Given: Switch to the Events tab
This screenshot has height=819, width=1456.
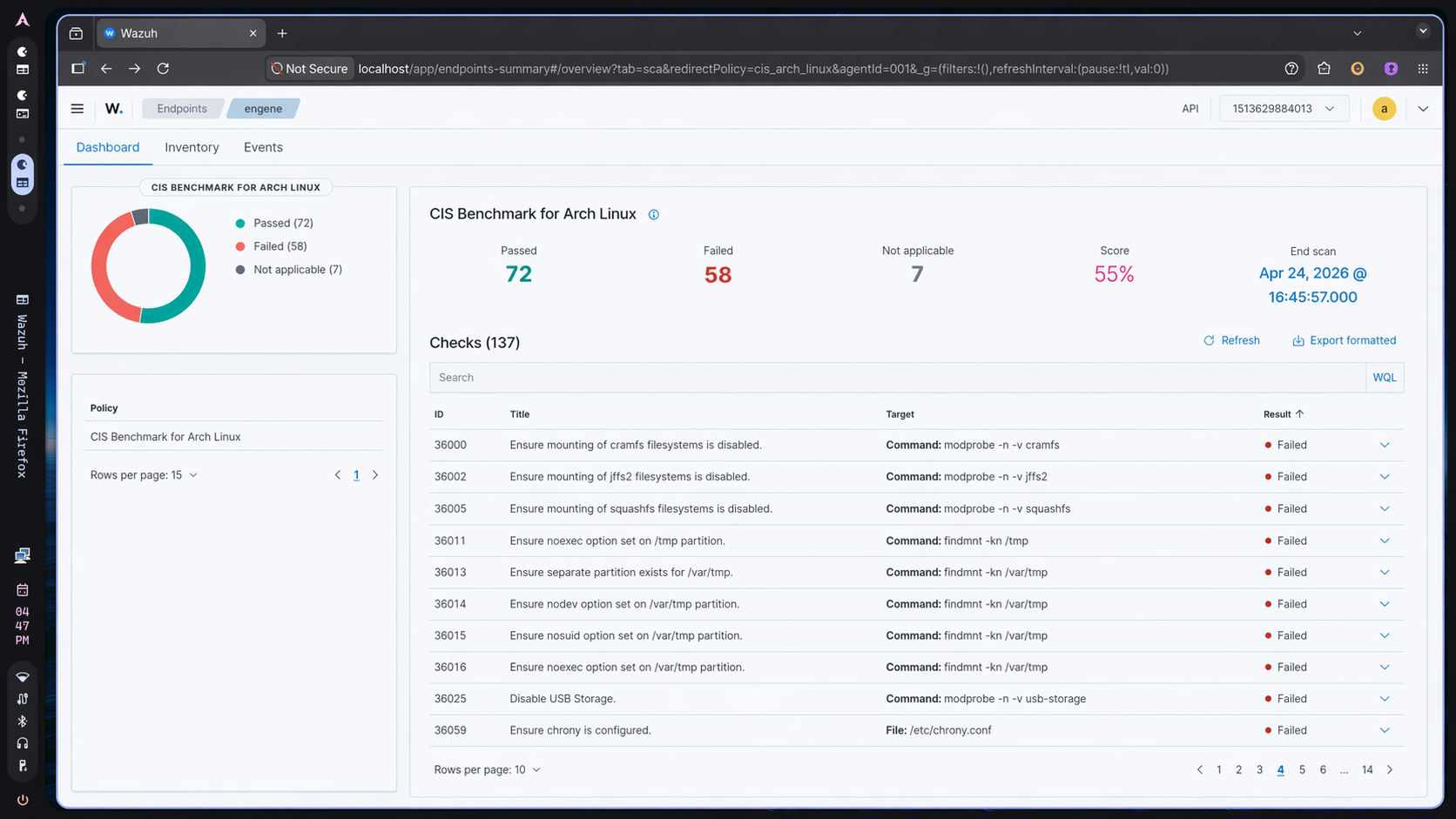Looking at the screenshot, I should coord(263,148).
